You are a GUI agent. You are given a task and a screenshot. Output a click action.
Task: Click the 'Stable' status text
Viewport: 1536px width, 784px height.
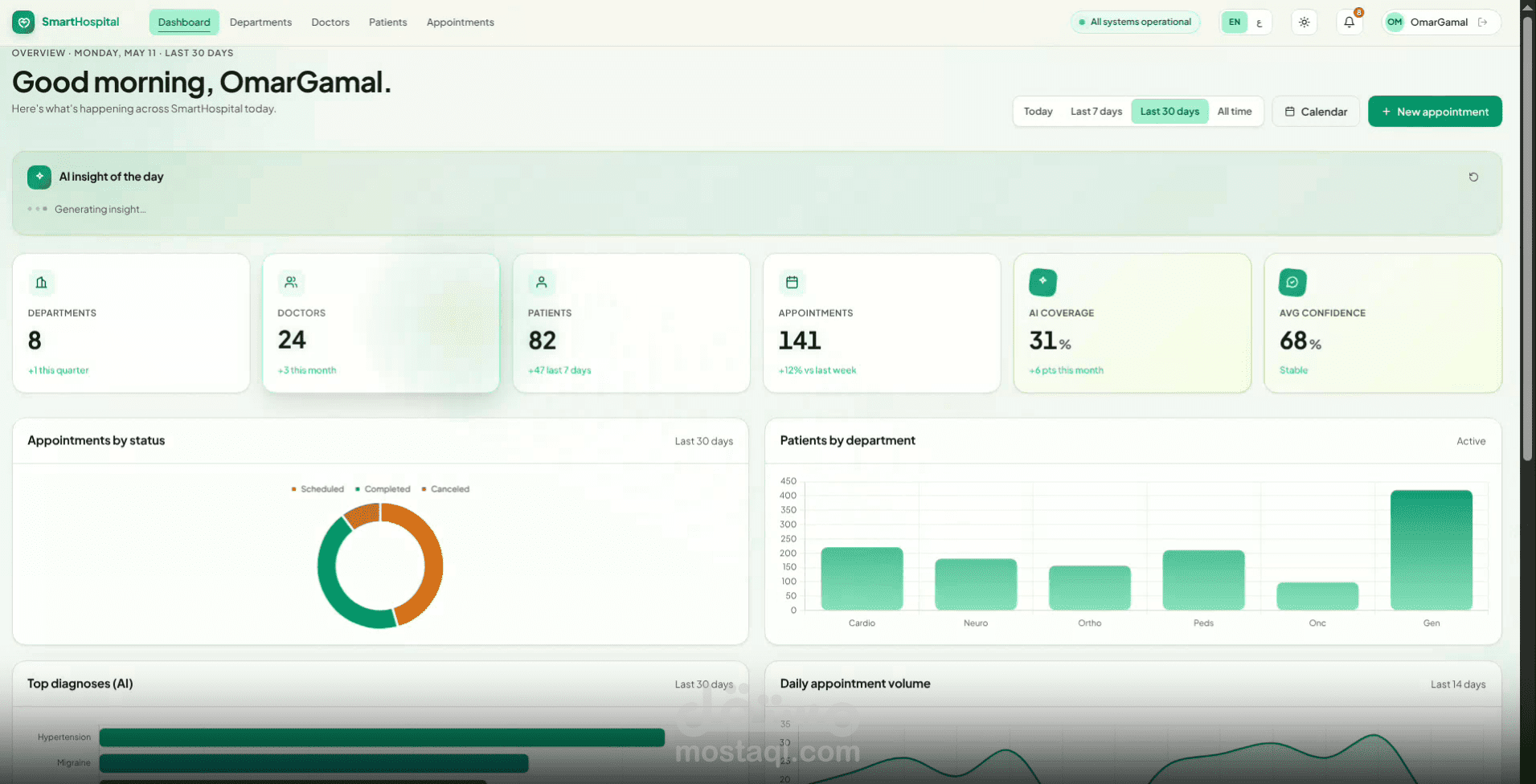[1293, 370]
